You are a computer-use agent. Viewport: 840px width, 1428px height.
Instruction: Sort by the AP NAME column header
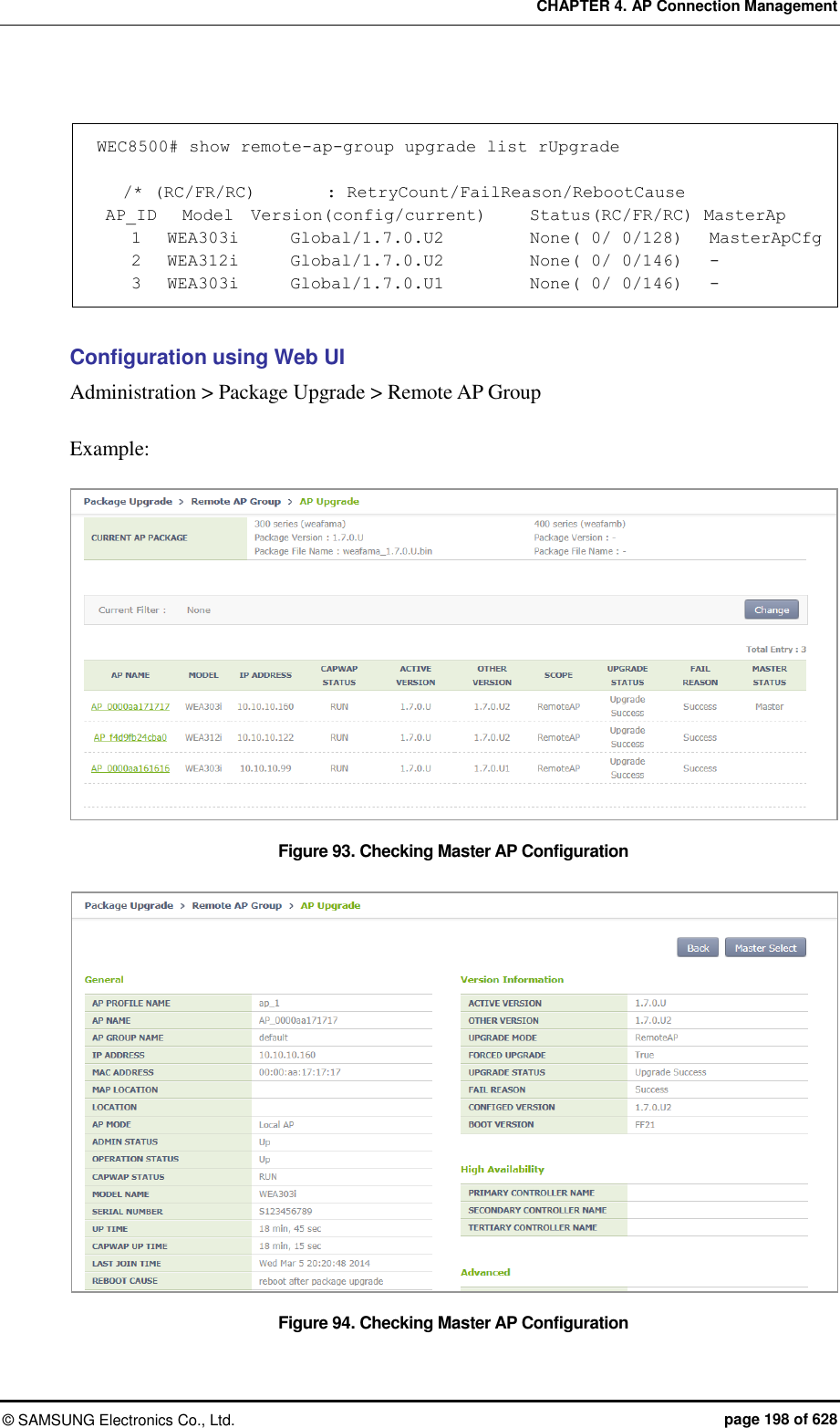130,675
